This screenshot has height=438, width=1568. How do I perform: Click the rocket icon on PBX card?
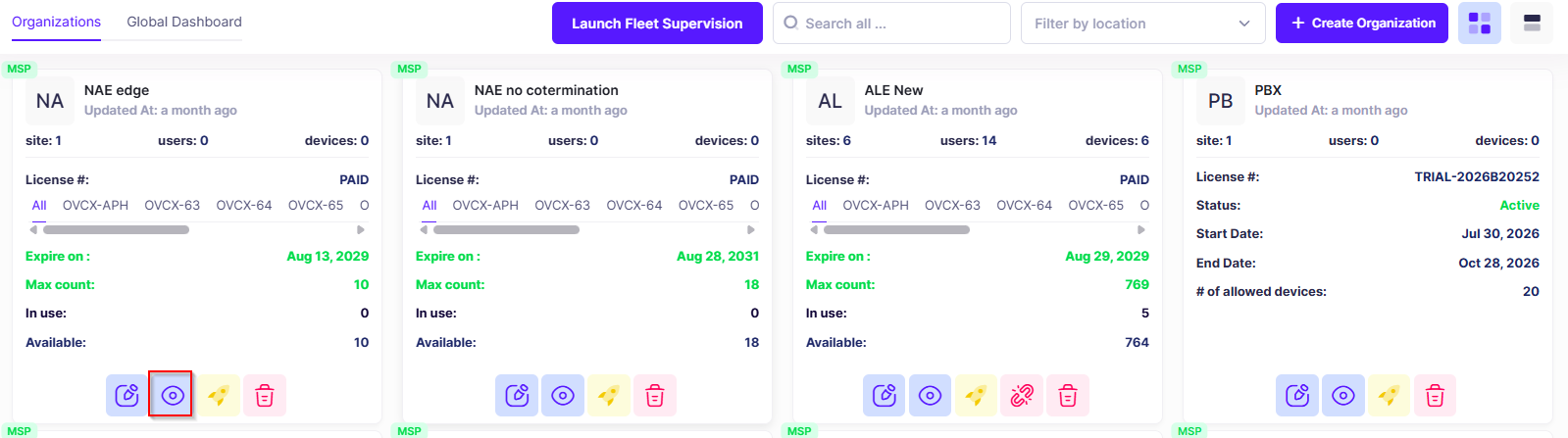click(1389, 396)
